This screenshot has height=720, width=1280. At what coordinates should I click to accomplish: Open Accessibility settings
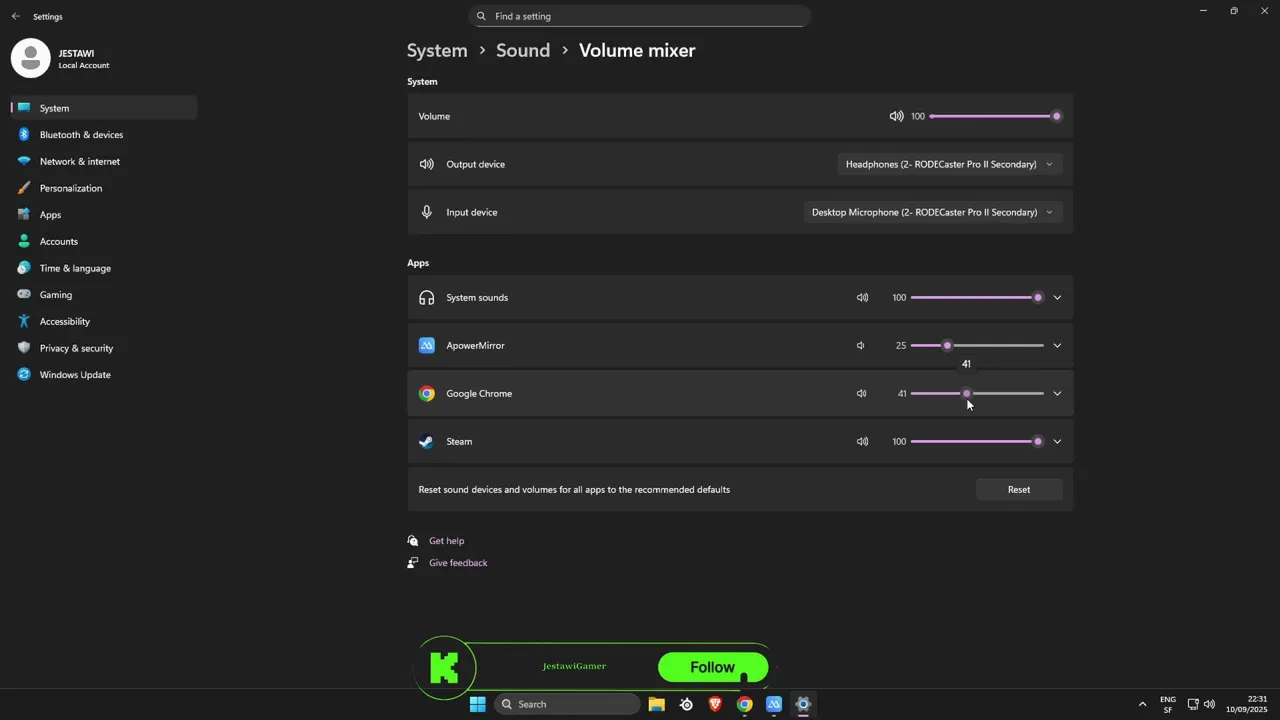point(104,321)
